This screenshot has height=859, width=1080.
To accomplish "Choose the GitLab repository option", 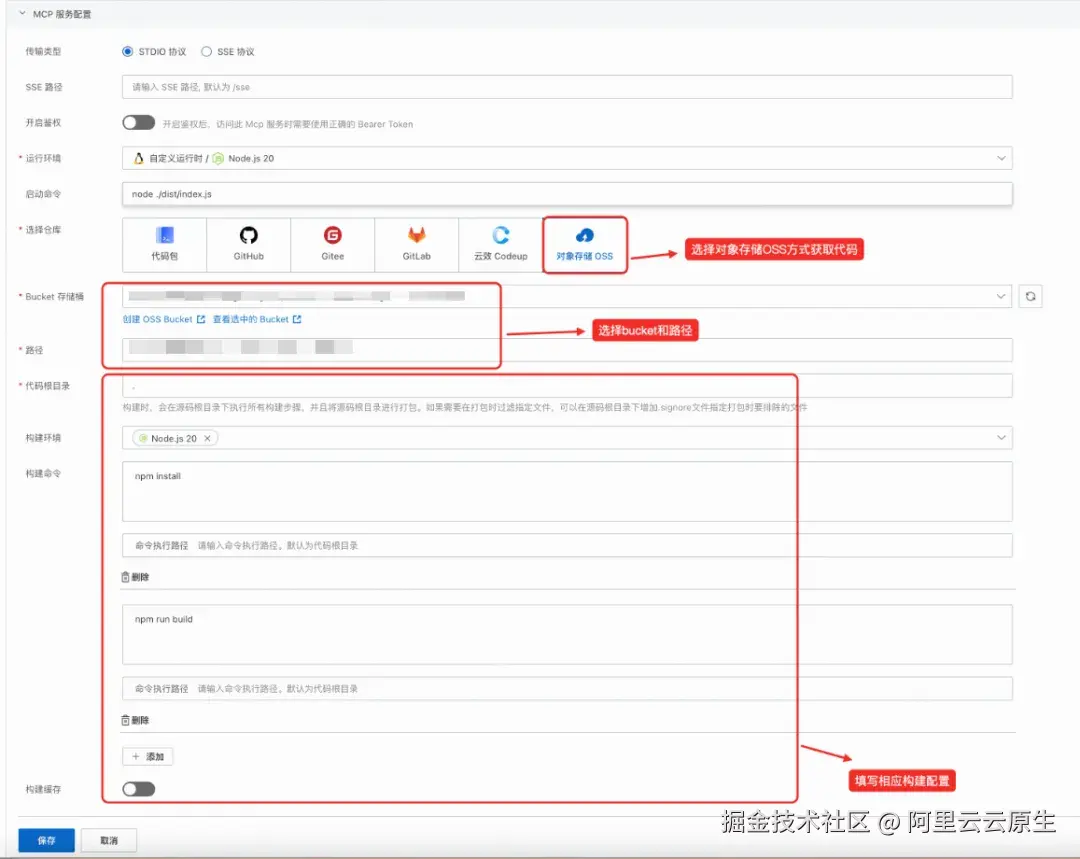I will tap(417, 245).
